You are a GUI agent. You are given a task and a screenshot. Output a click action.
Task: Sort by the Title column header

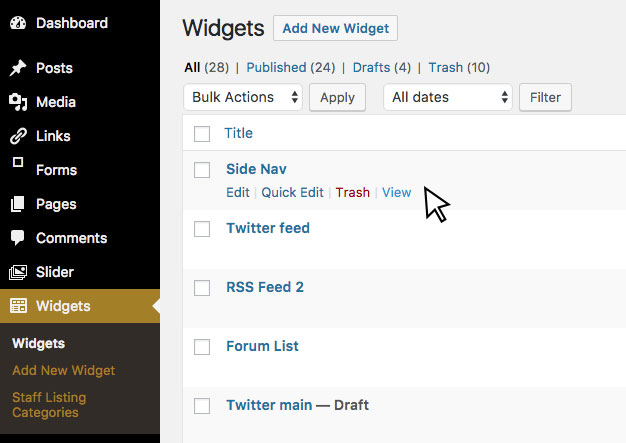click(238, 133)
